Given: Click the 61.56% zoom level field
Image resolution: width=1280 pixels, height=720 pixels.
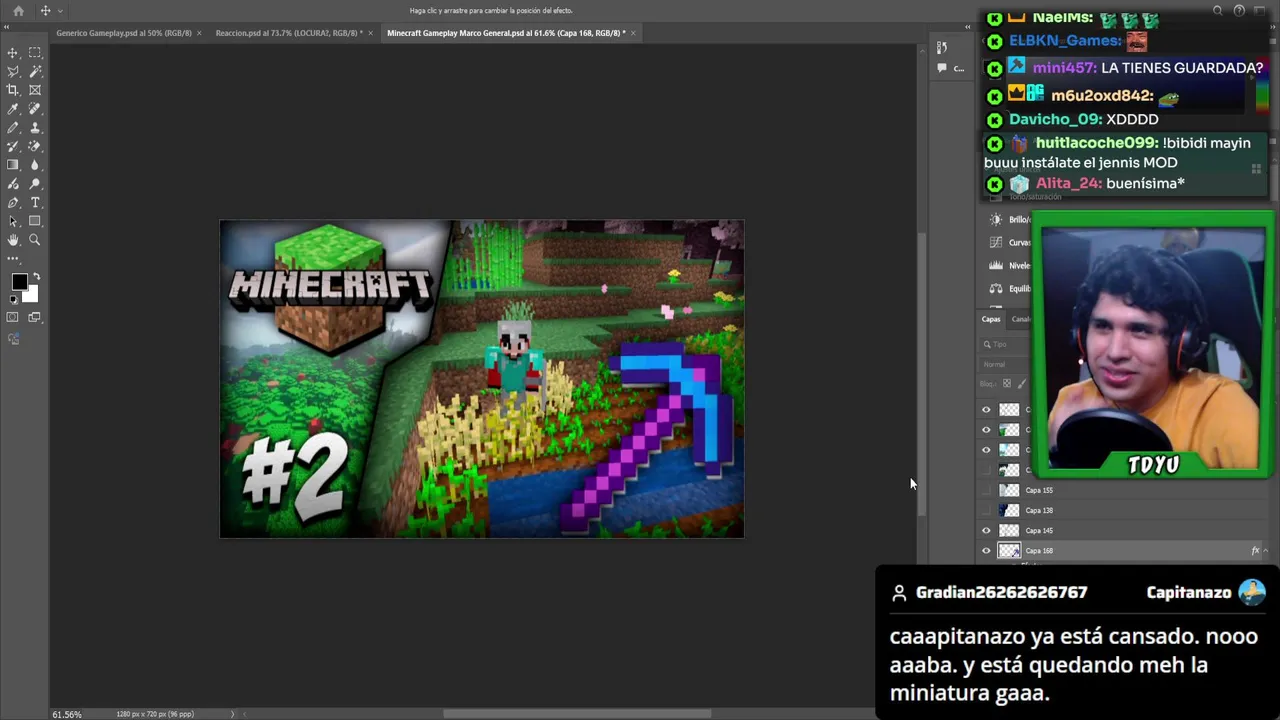Looking at the screenshot, I should point(67,714).
